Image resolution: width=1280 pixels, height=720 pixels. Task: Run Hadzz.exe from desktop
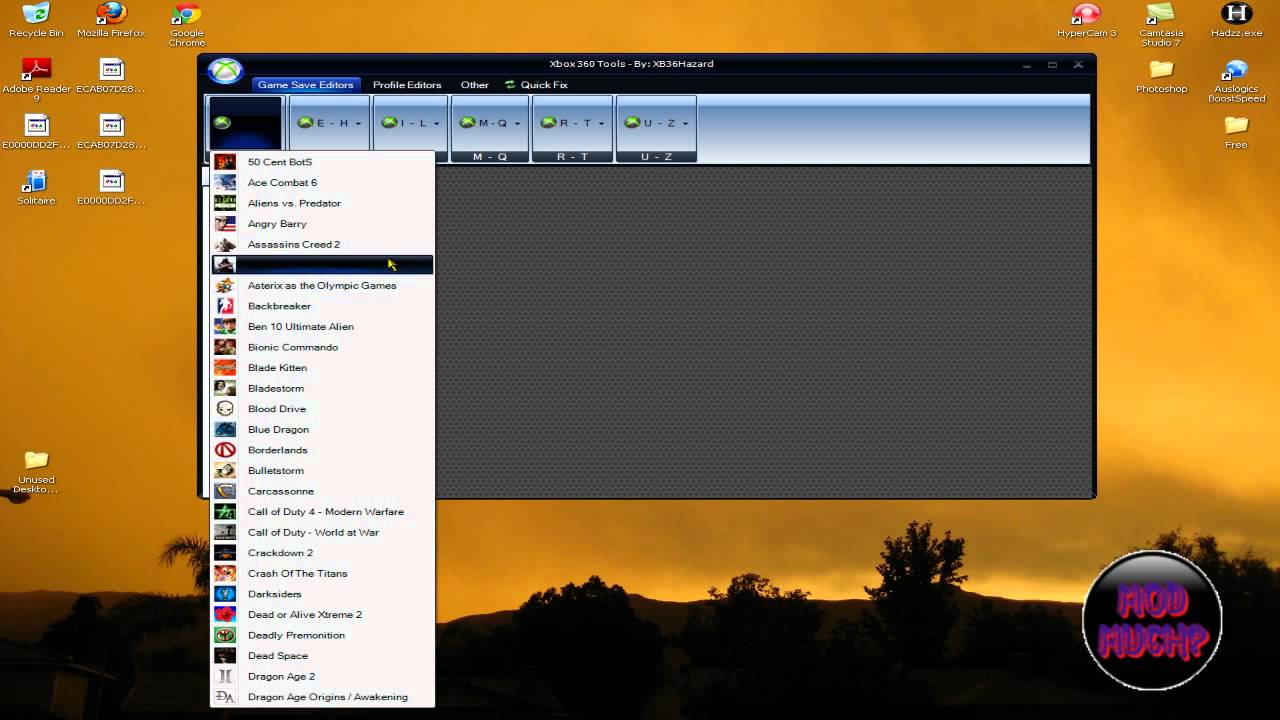pos(1236,20)
